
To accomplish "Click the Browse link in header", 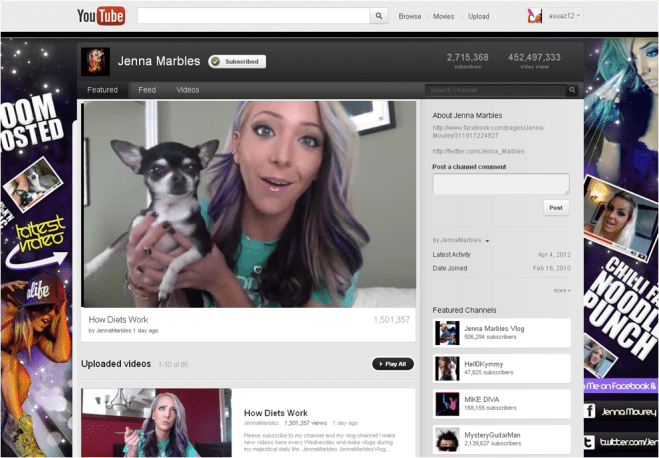I will 410,16.
